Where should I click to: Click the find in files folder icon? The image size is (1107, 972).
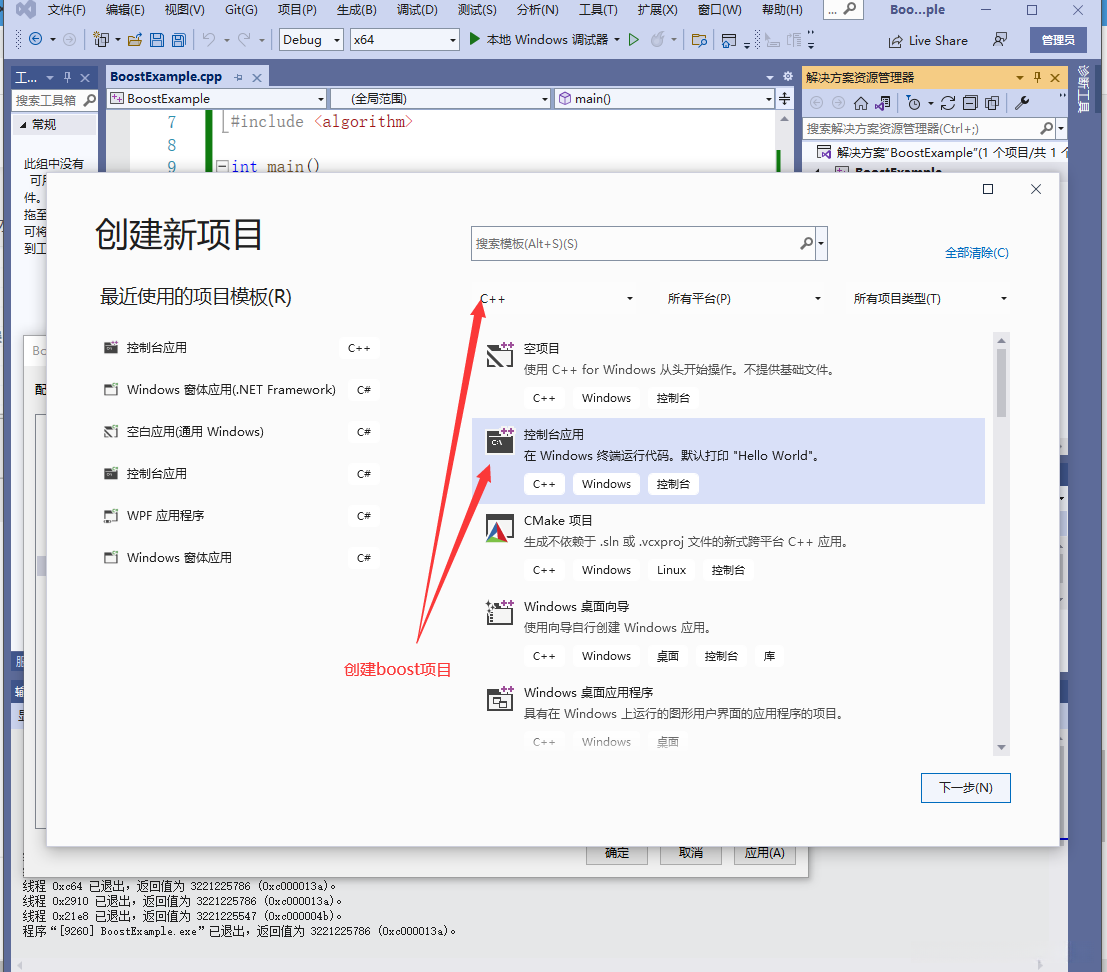click(x=699, y=40)
